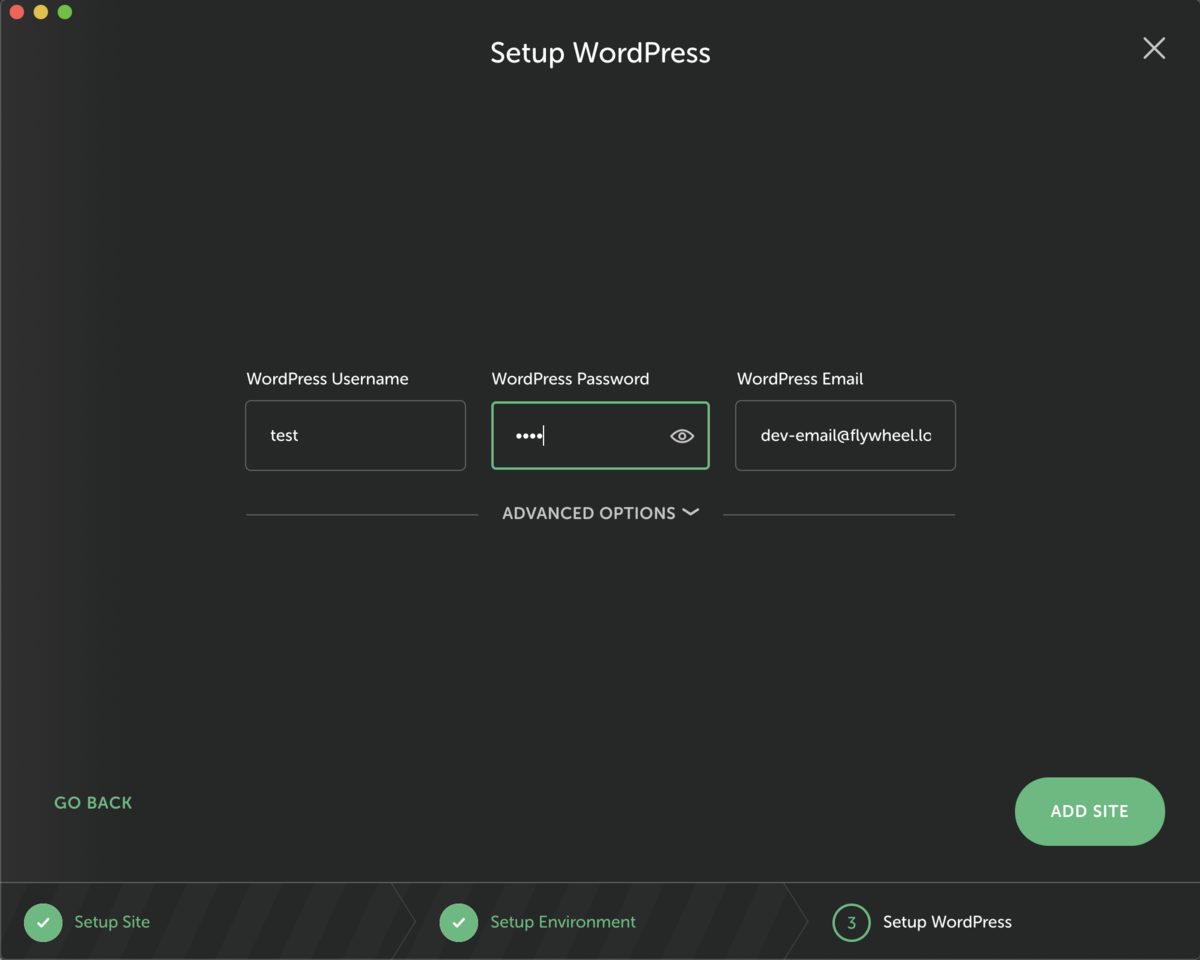1200x960 pixels.
Task: Click the Advanced Options chevron arrow
Action: (x=690, y=512)
